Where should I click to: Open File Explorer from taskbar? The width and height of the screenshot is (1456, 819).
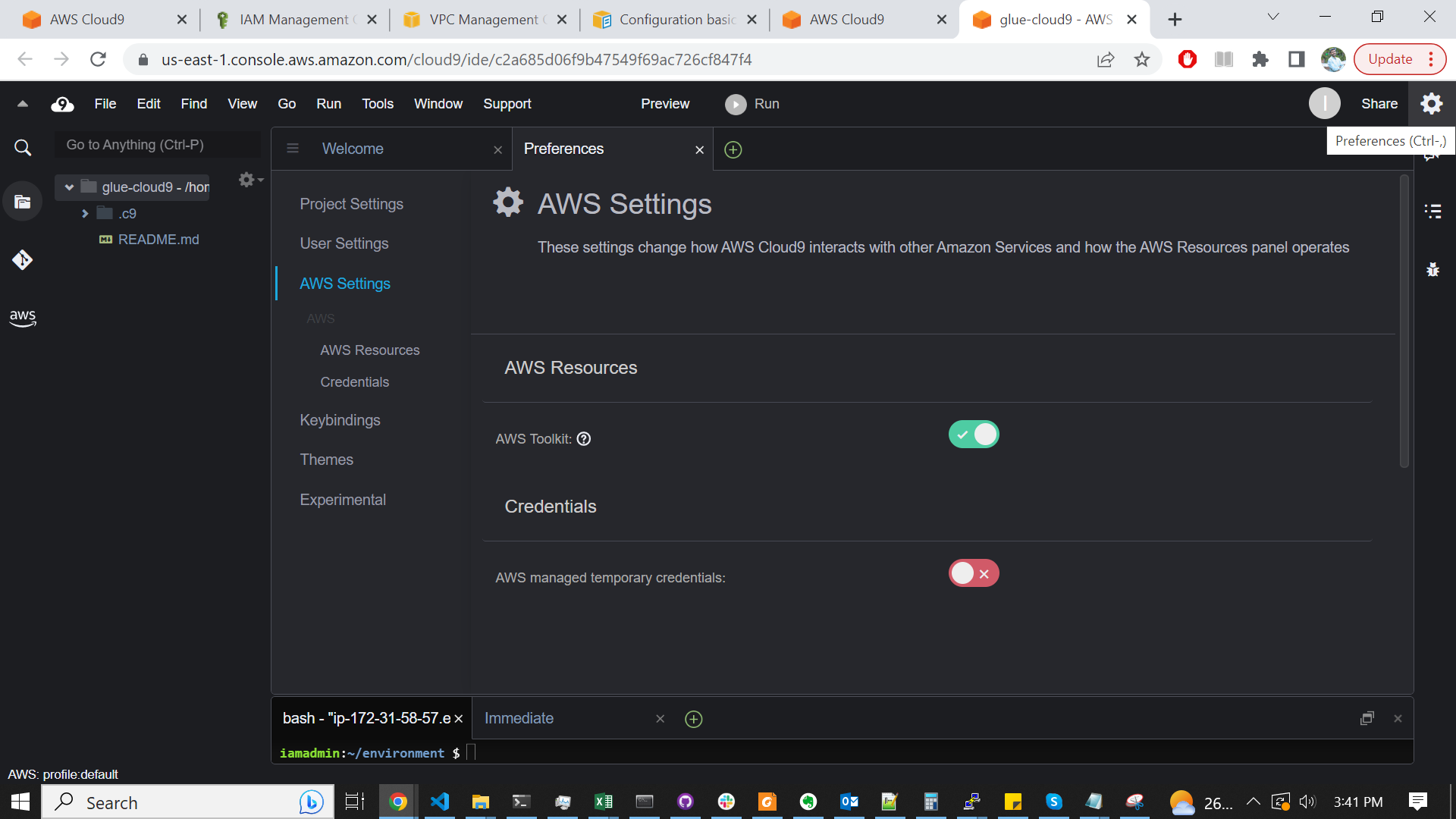tap(481, 802)
